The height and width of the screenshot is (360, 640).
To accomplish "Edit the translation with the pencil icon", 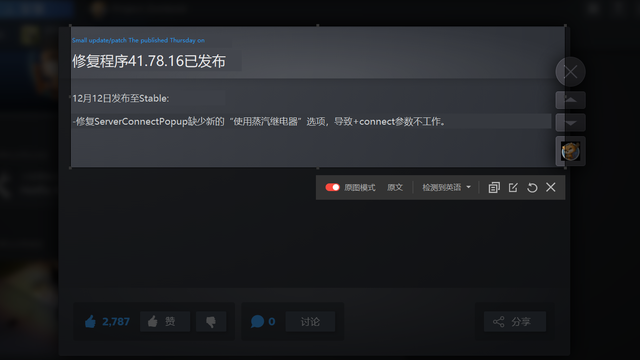I will point(513,187).
